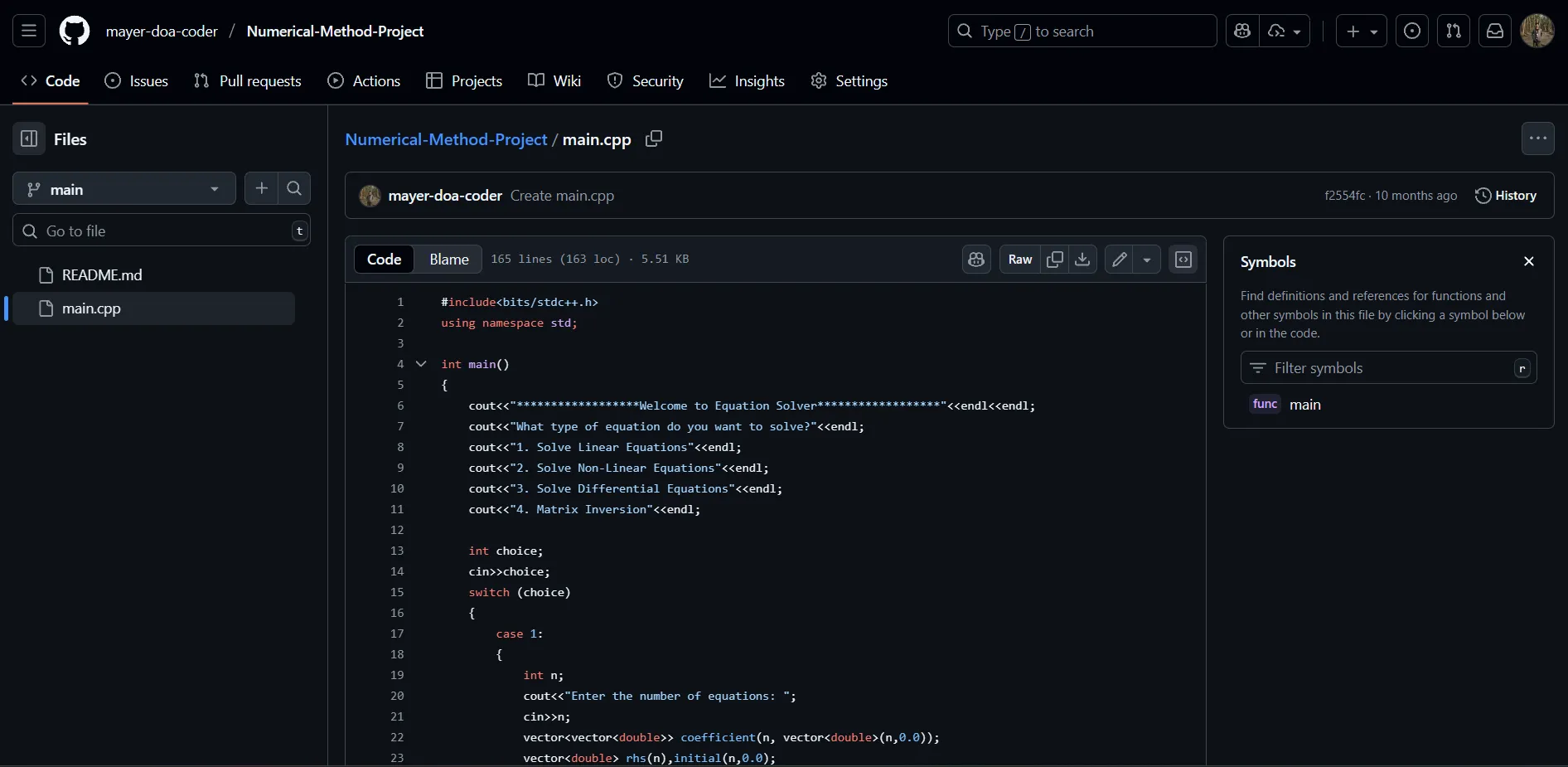This screenshot has height=767, width=1568.
Task: Go to GitHub homepage via Octocat logo
Action: click(x=75, y=32)
